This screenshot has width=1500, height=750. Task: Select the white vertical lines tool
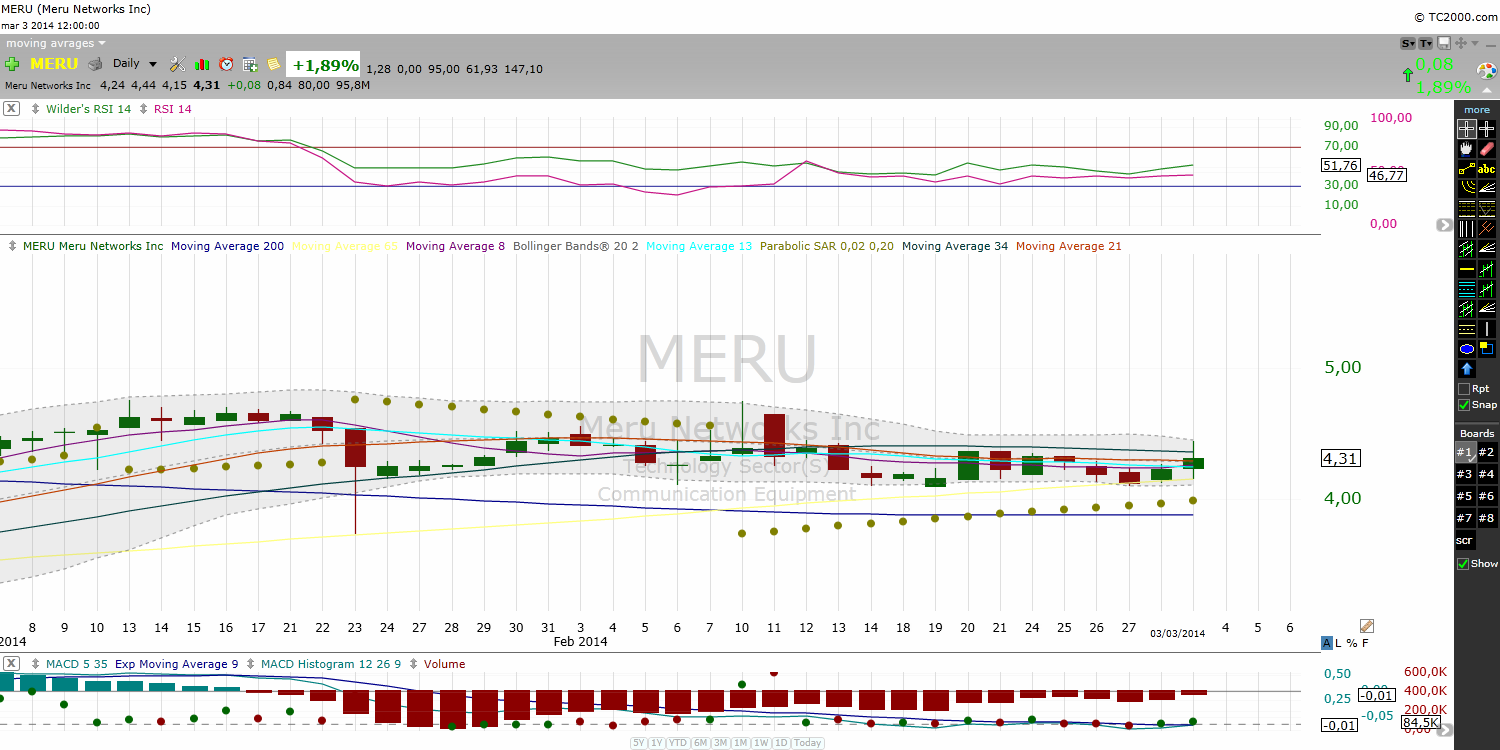1467,228
